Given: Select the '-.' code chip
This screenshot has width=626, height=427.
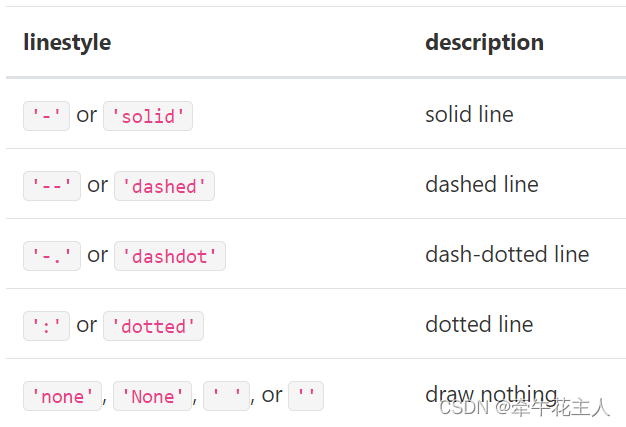Looking at the screenshot, I should tap(51, 256).
